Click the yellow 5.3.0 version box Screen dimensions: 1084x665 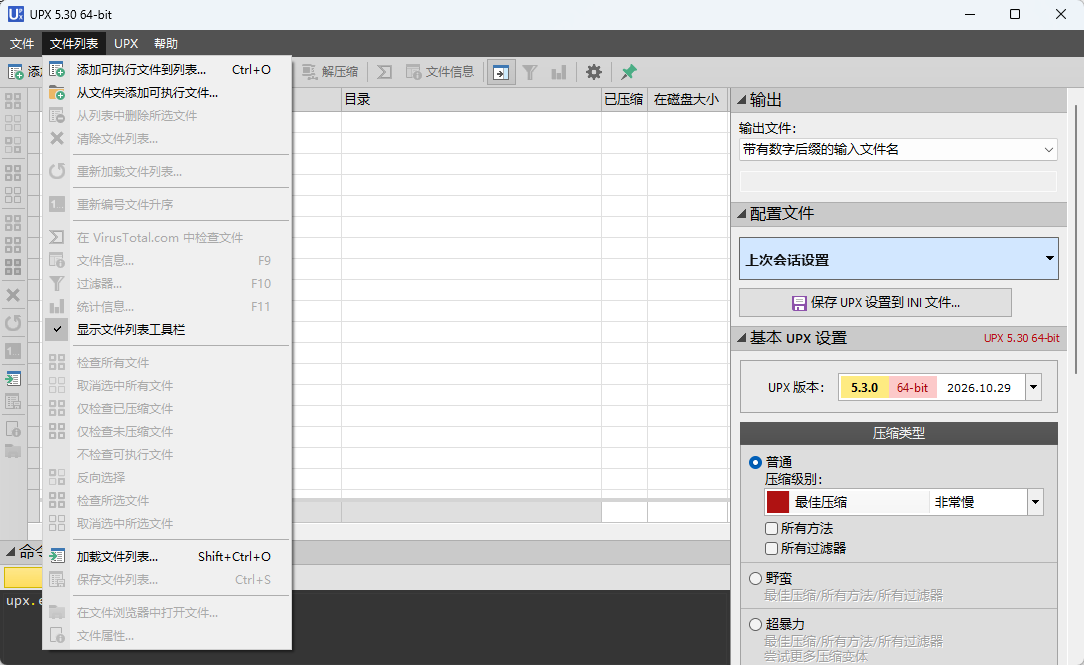[864, 388]
